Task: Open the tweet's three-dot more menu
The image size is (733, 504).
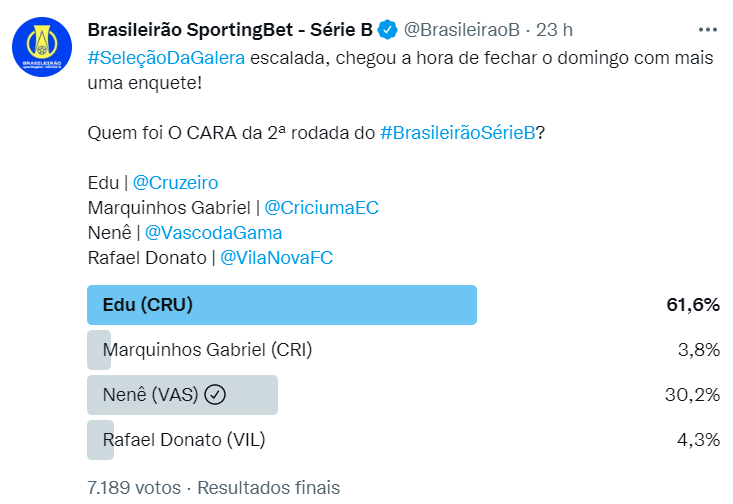Action: 708,29
